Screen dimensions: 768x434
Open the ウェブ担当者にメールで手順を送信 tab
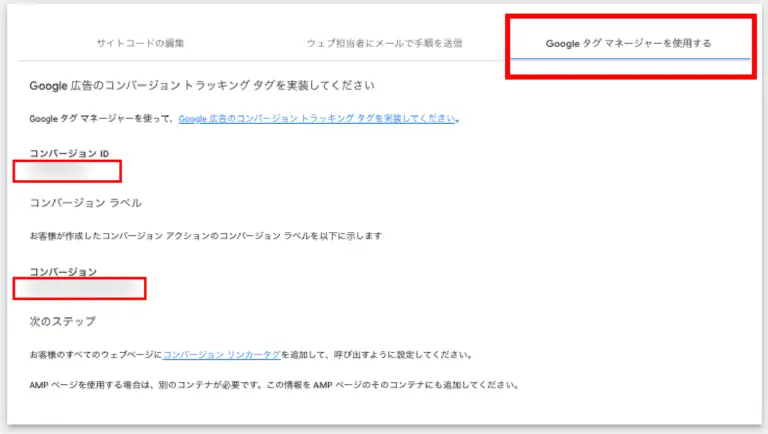point(384,43)
